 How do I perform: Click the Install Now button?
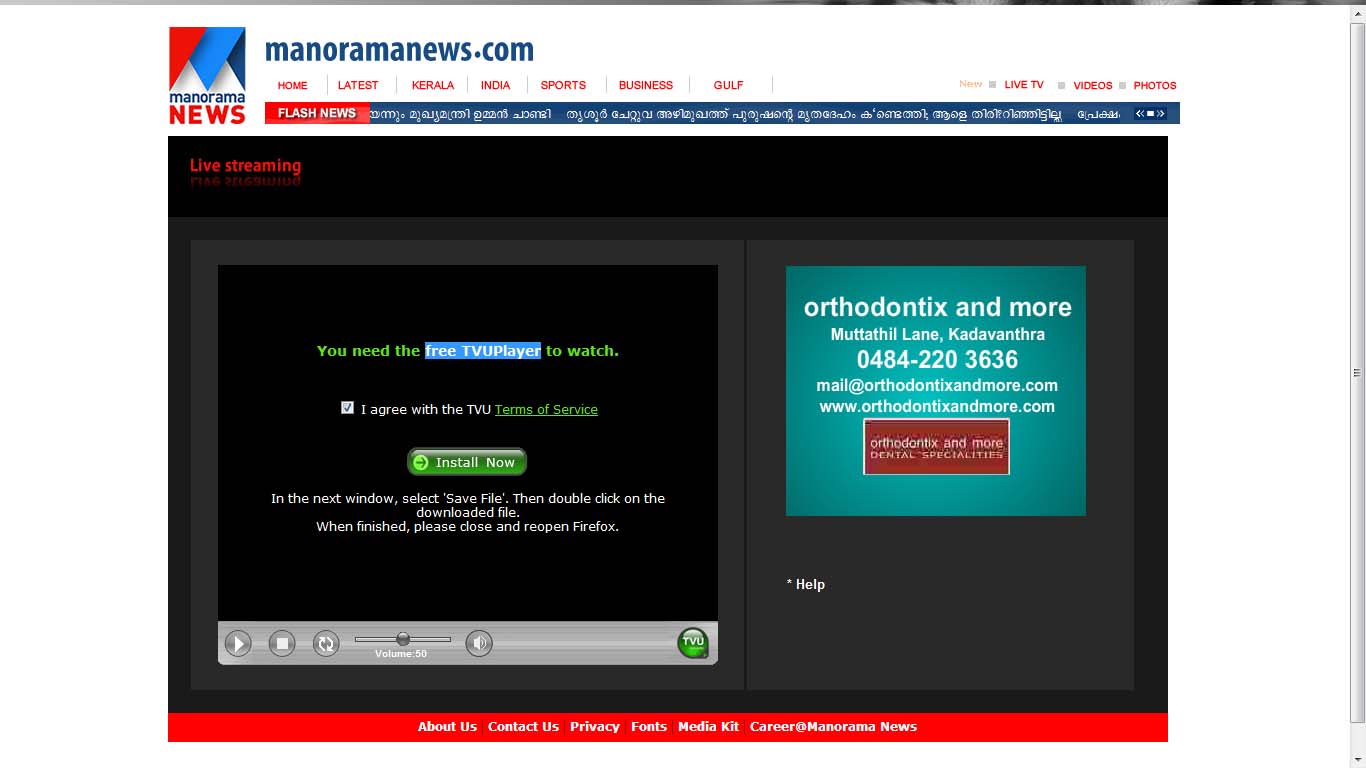point(467,462)
